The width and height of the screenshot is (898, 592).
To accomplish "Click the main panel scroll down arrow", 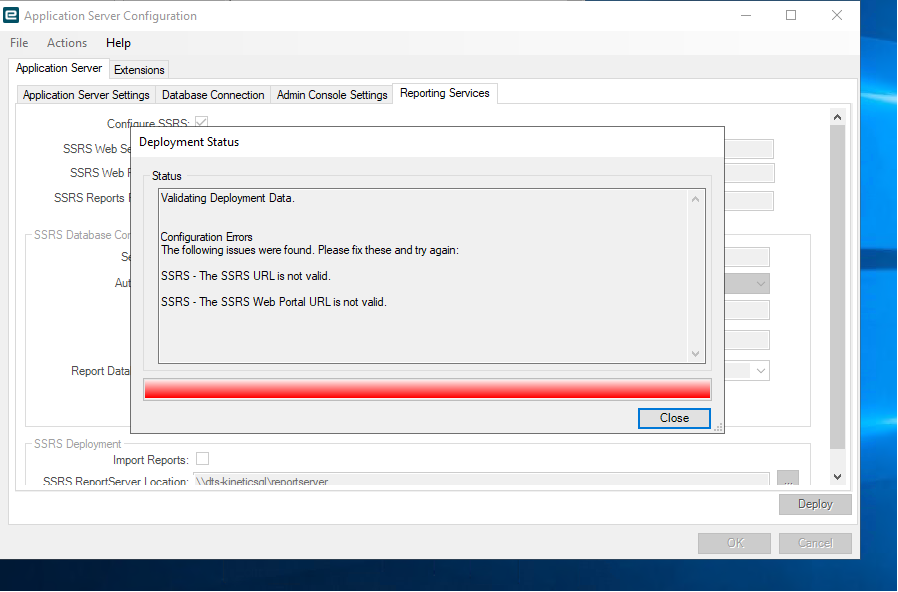I will pyautogui.click(x=837, y=476).
